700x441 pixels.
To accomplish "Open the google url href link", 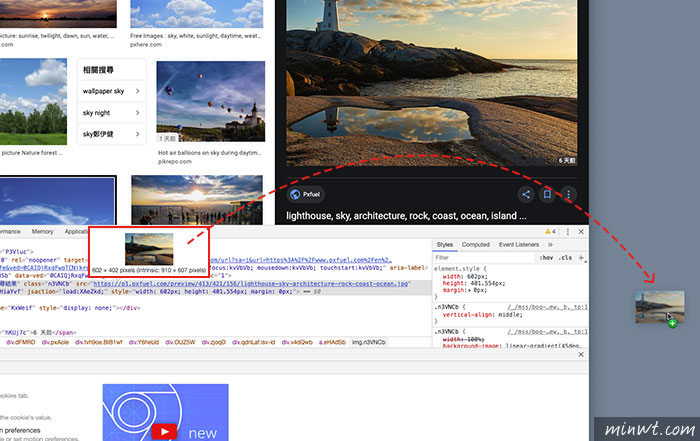I will click(x=300, y=260).
